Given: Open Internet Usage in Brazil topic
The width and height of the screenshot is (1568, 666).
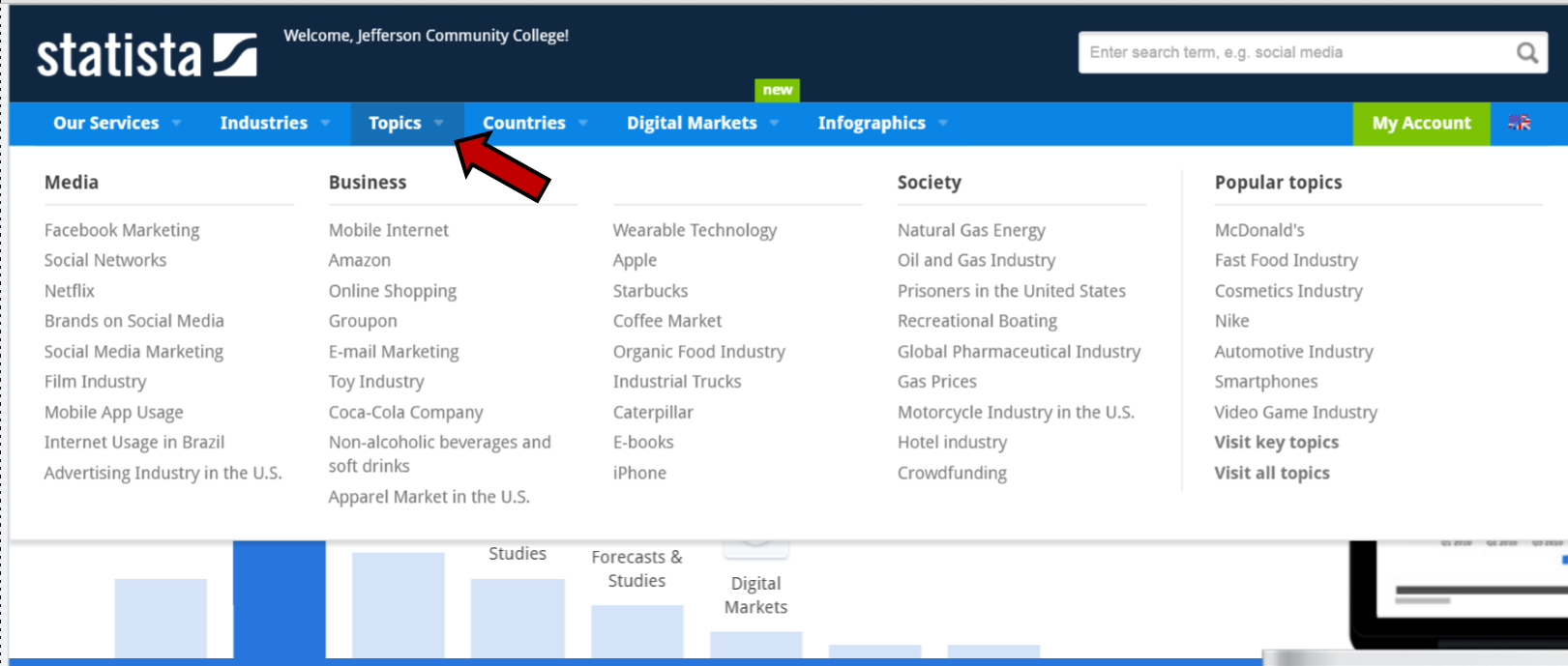Looking at the screenshot, I should 134,442.
